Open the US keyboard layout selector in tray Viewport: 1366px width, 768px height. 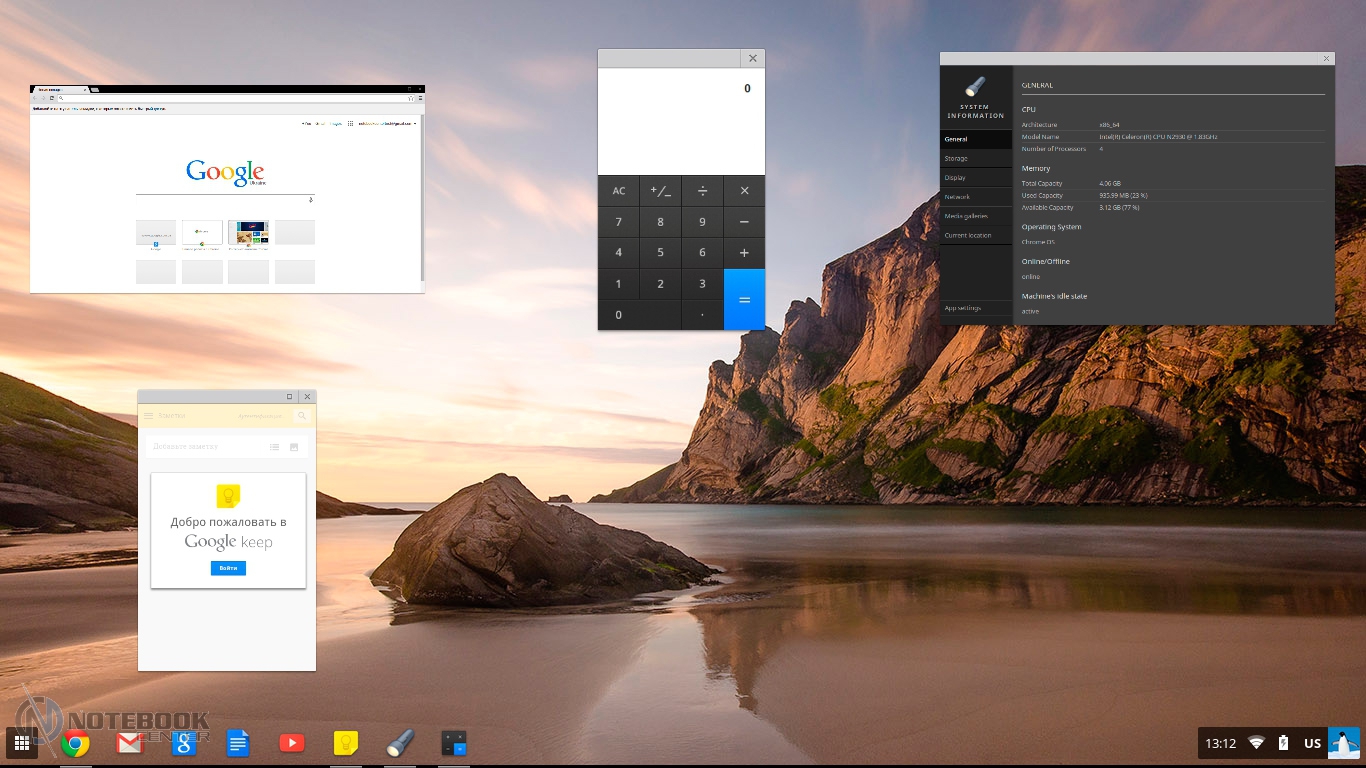coord(1312,743)
